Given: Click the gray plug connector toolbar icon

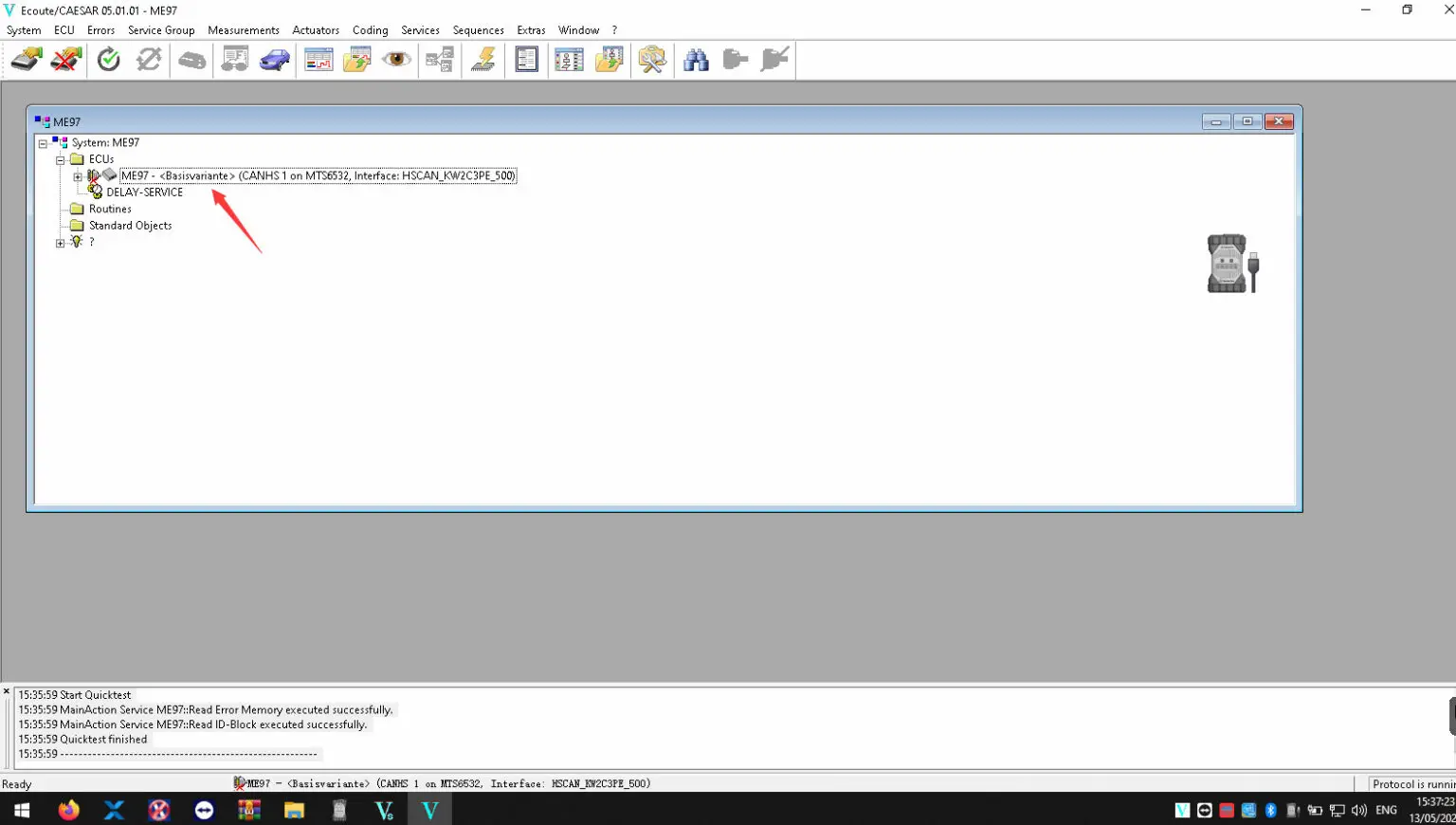Looking at the screenshot, I should (735, 60).
